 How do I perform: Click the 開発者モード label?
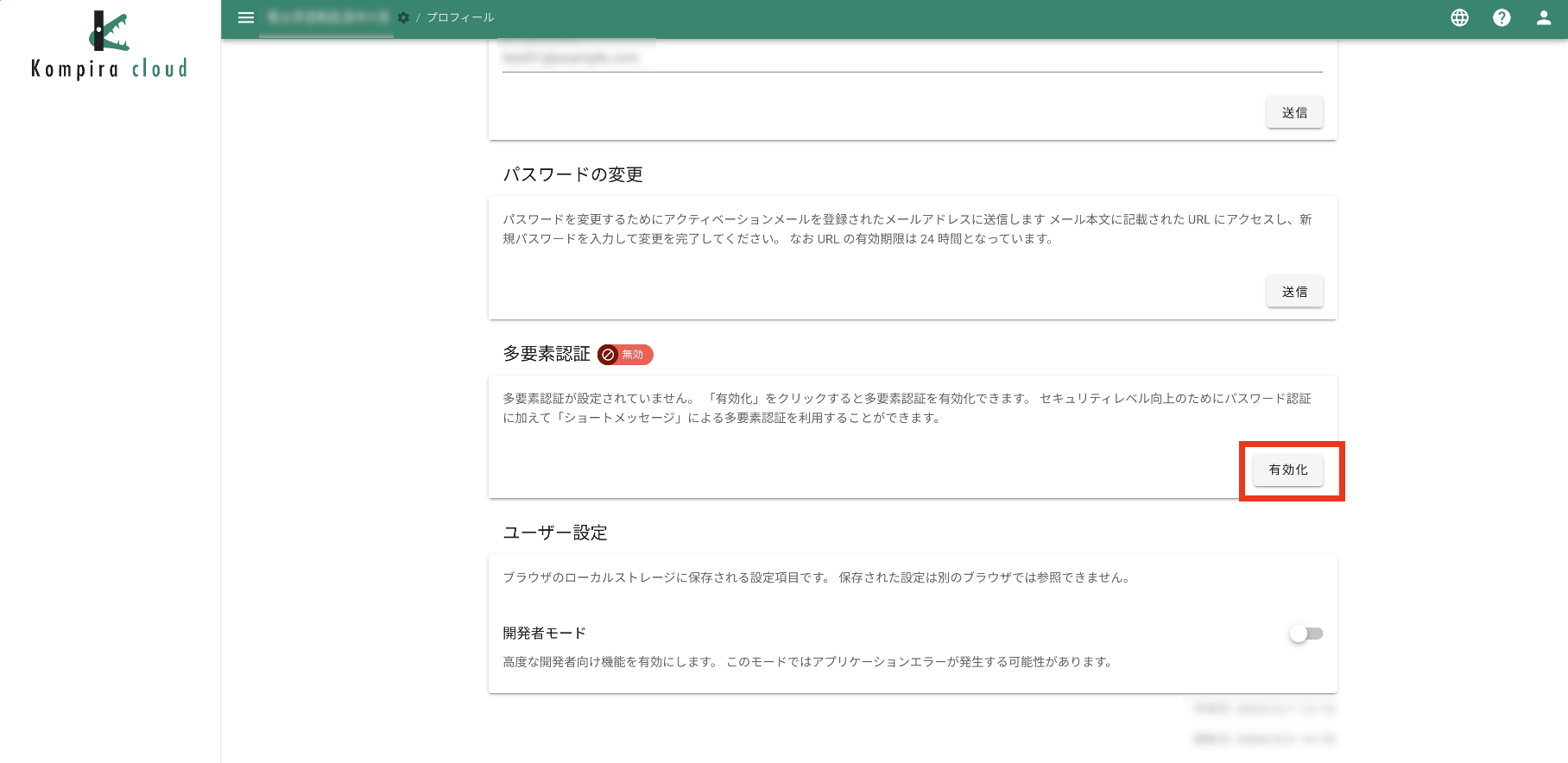click(545, 634)
